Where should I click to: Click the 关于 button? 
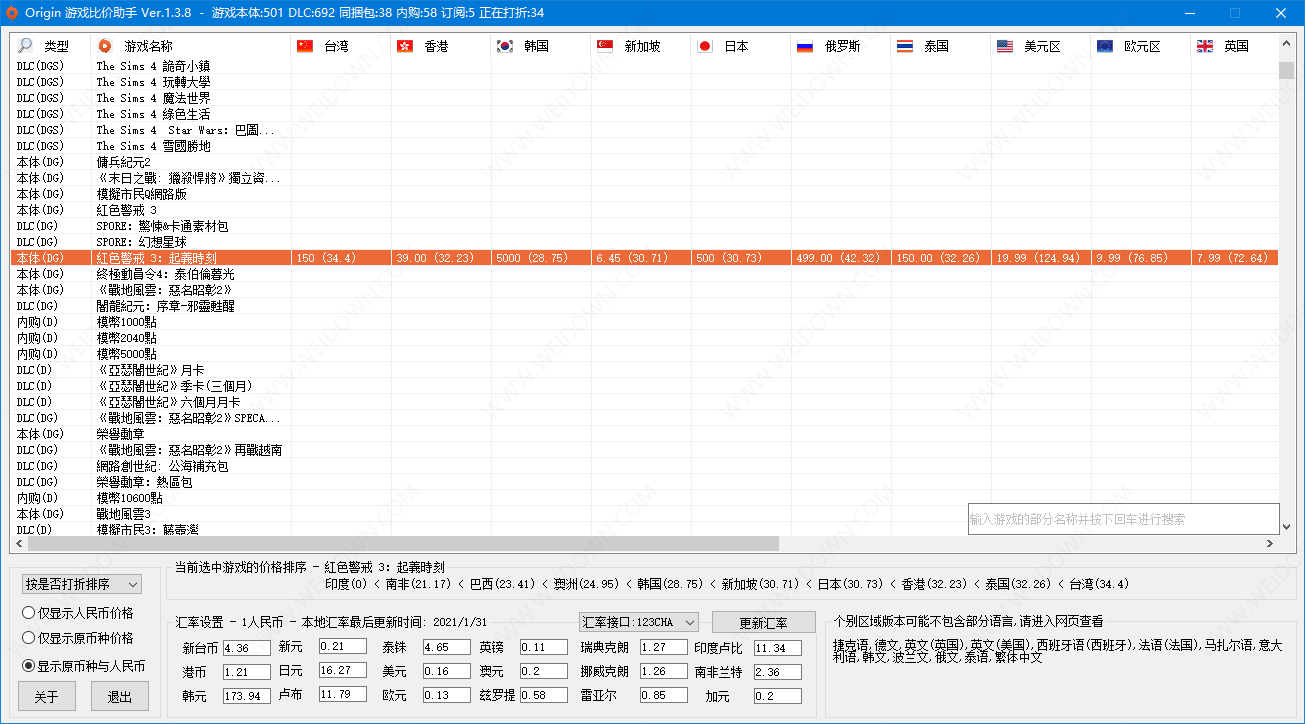[46, 697]
